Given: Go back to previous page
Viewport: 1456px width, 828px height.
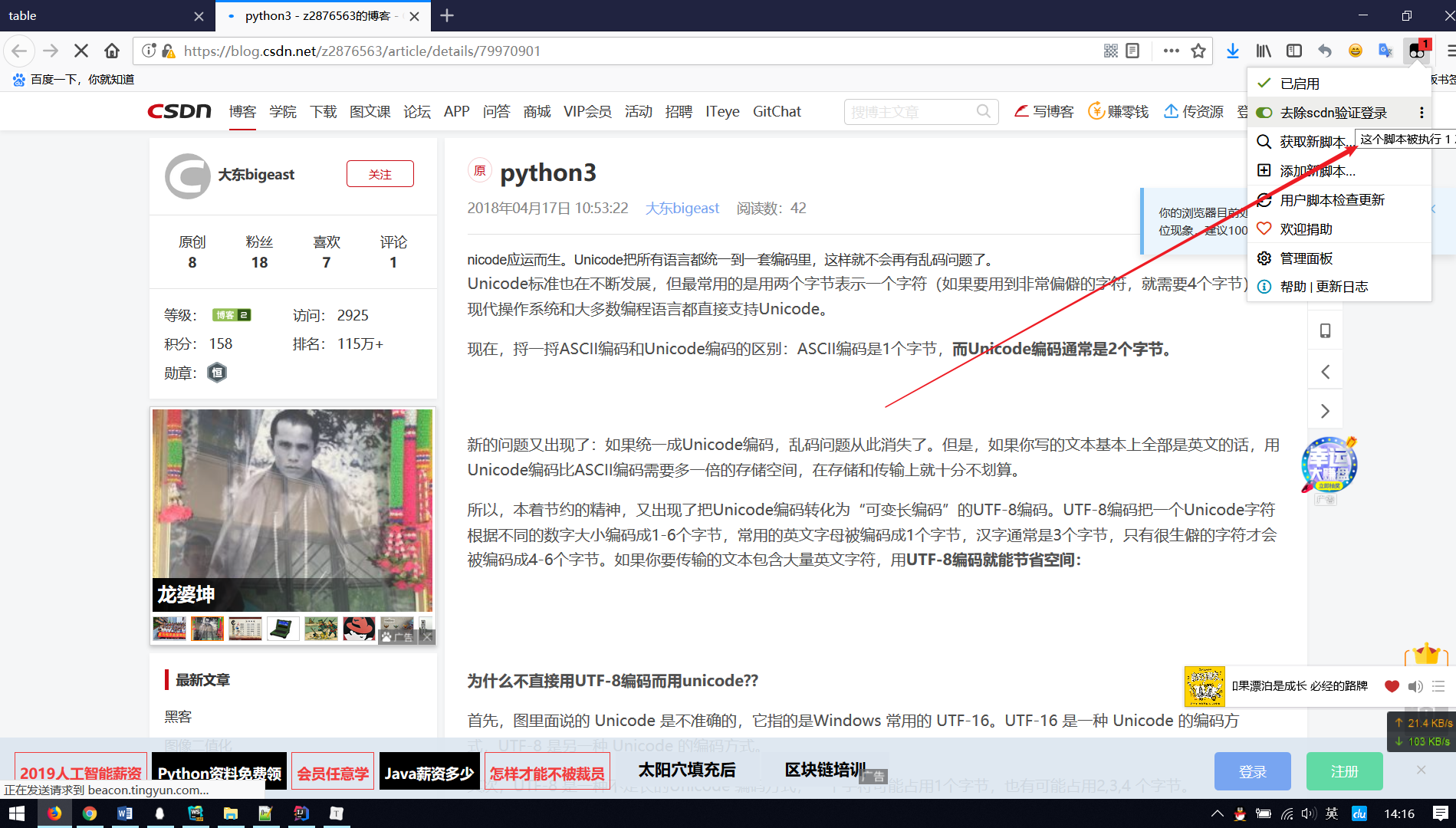Looking at the screenshot, I should (x=19, y=51).
